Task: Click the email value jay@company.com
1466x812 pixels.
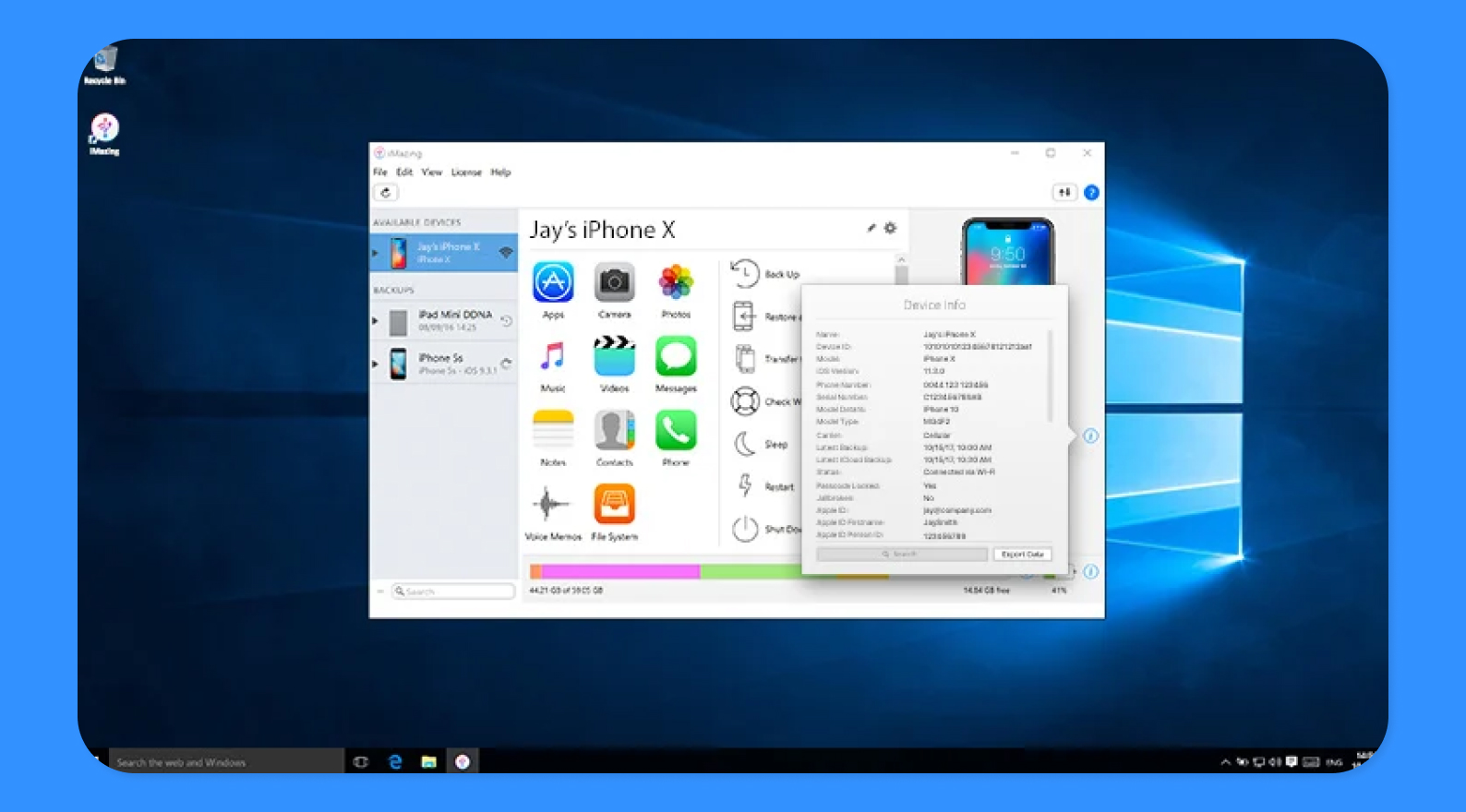Action: point(957,510)
